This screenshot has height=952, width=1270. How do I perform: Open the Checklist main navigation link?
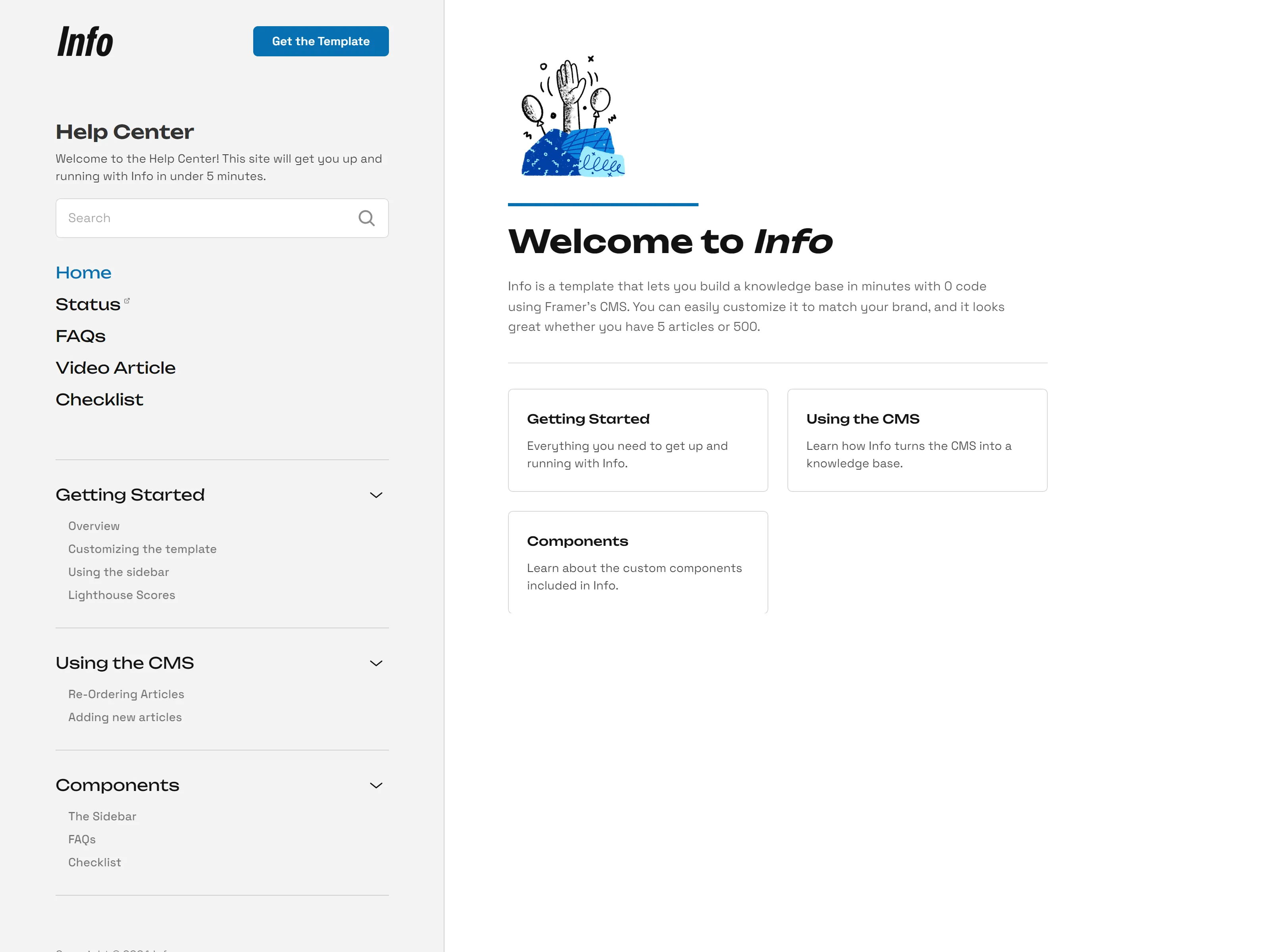(99, 399)
